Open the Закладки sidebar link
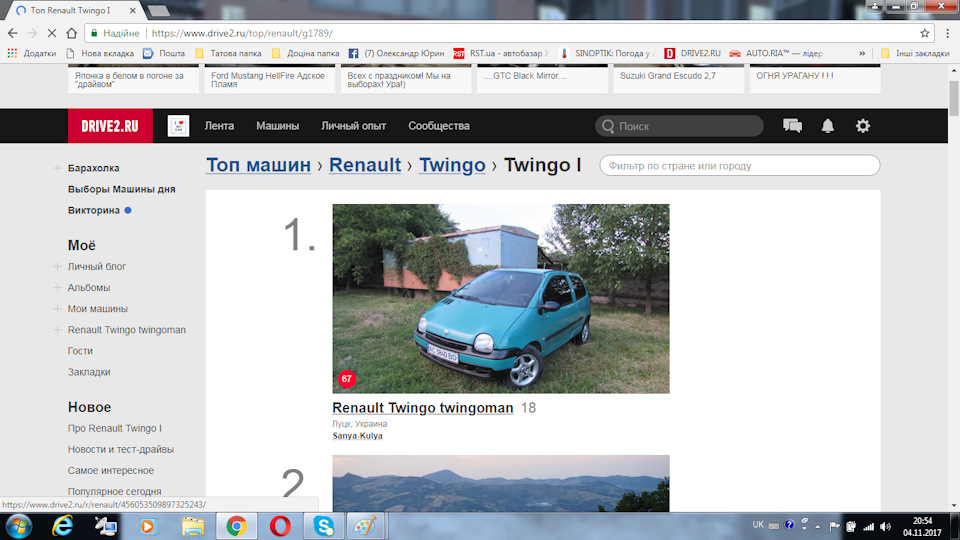Screen dimensions: 960x540 click(89, 372)
